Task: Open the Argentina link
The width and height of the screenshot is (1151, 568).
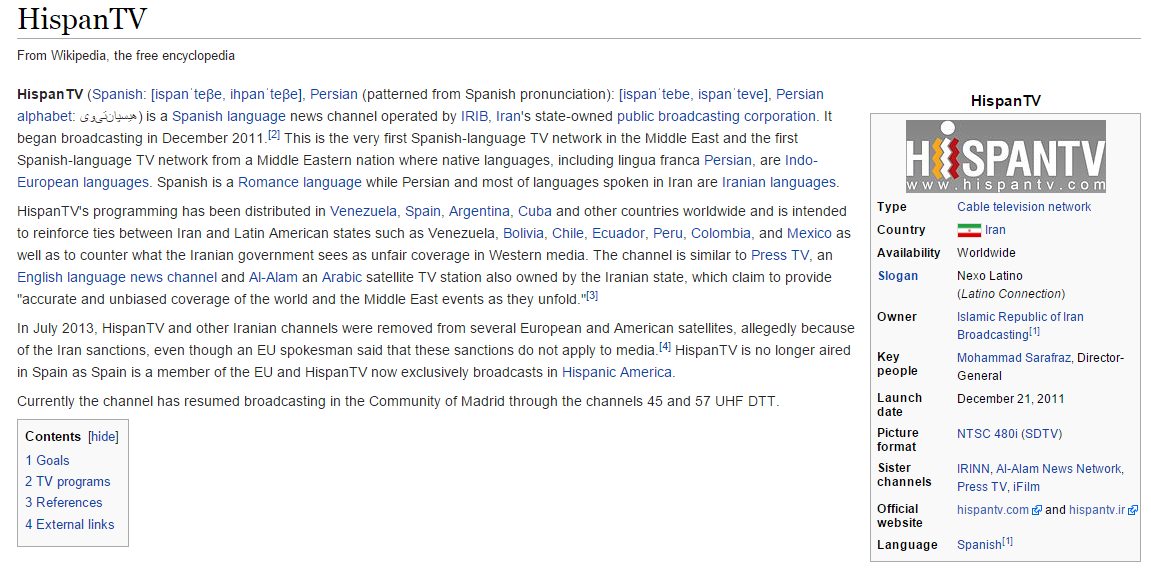Action: (x=479, y=212)
